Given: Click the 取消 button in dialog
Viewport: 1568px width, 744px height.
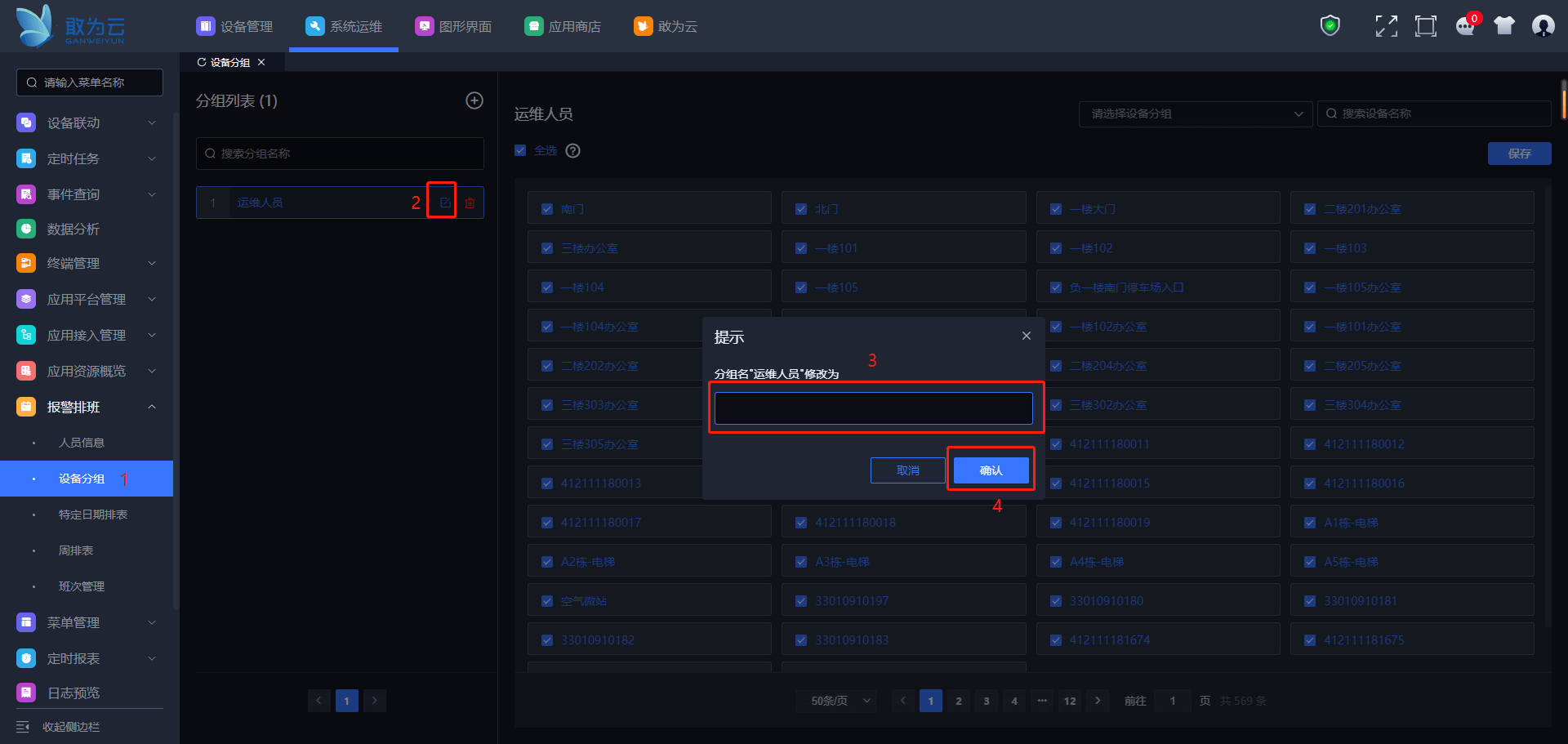Looking at the screenshot, I should tap(907, 470).
